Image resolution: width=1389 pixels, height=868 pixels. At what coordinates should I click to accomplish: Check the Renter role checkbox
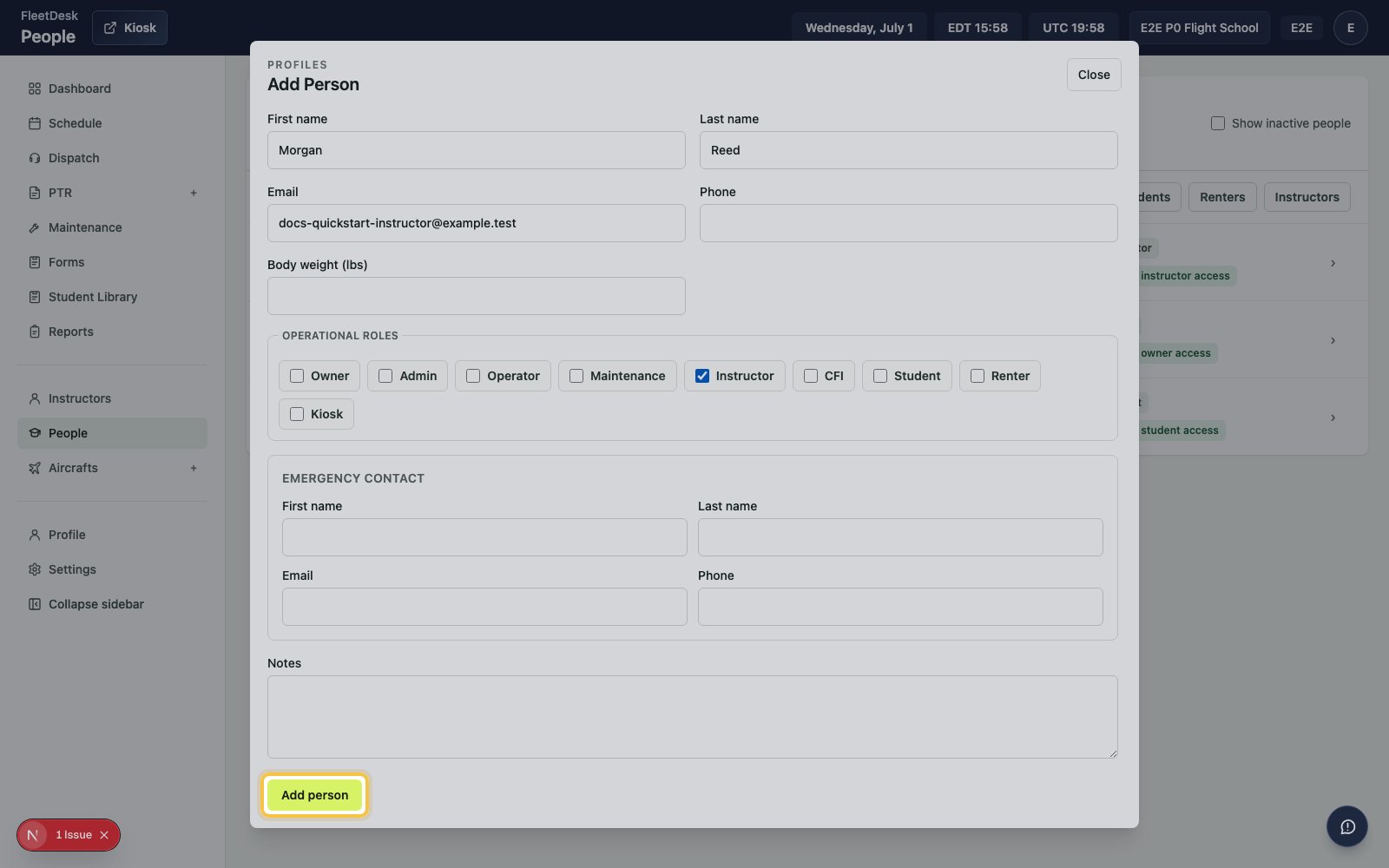click(x=978, y=376)
